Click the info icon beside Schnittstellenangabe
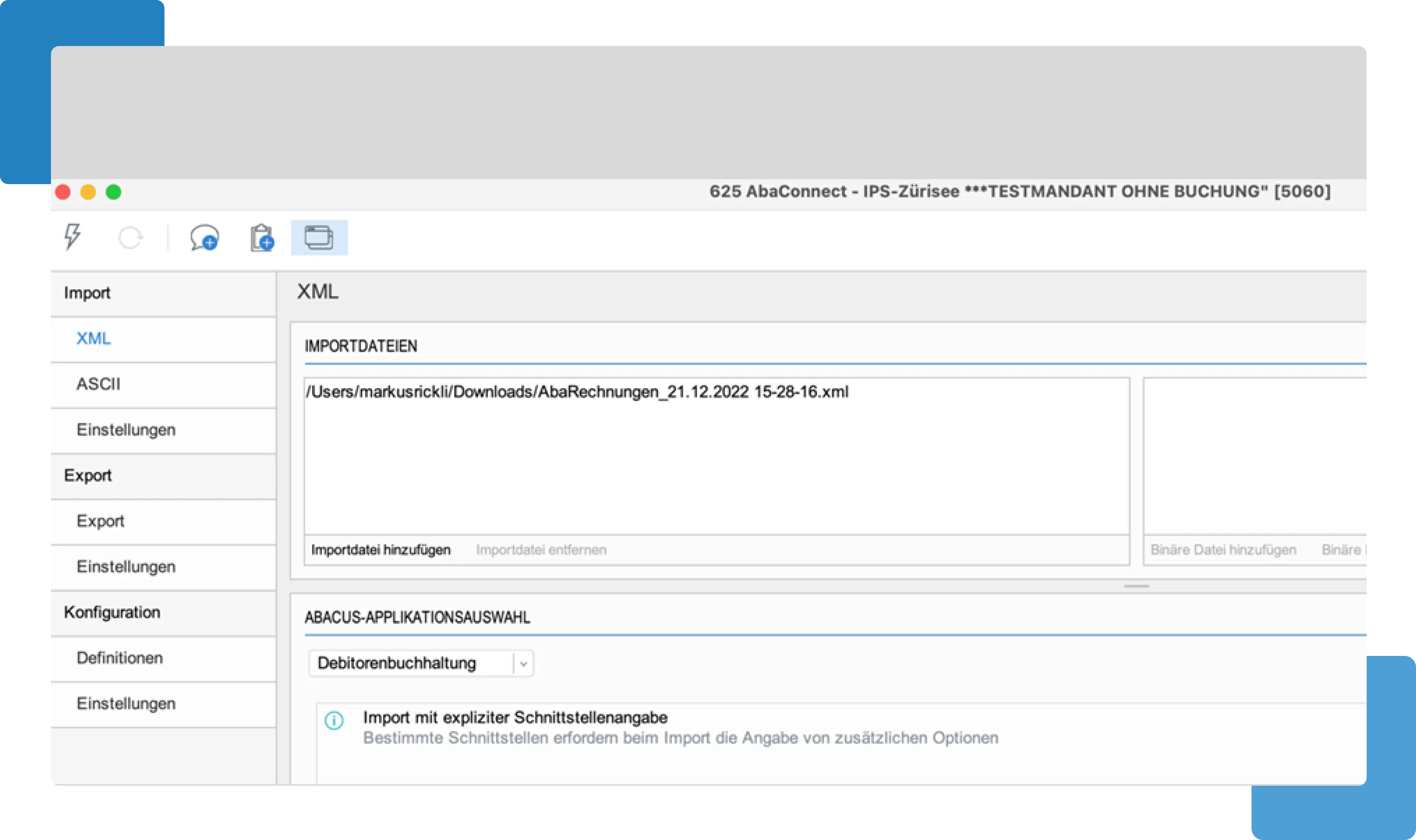 tap(335, 720)
